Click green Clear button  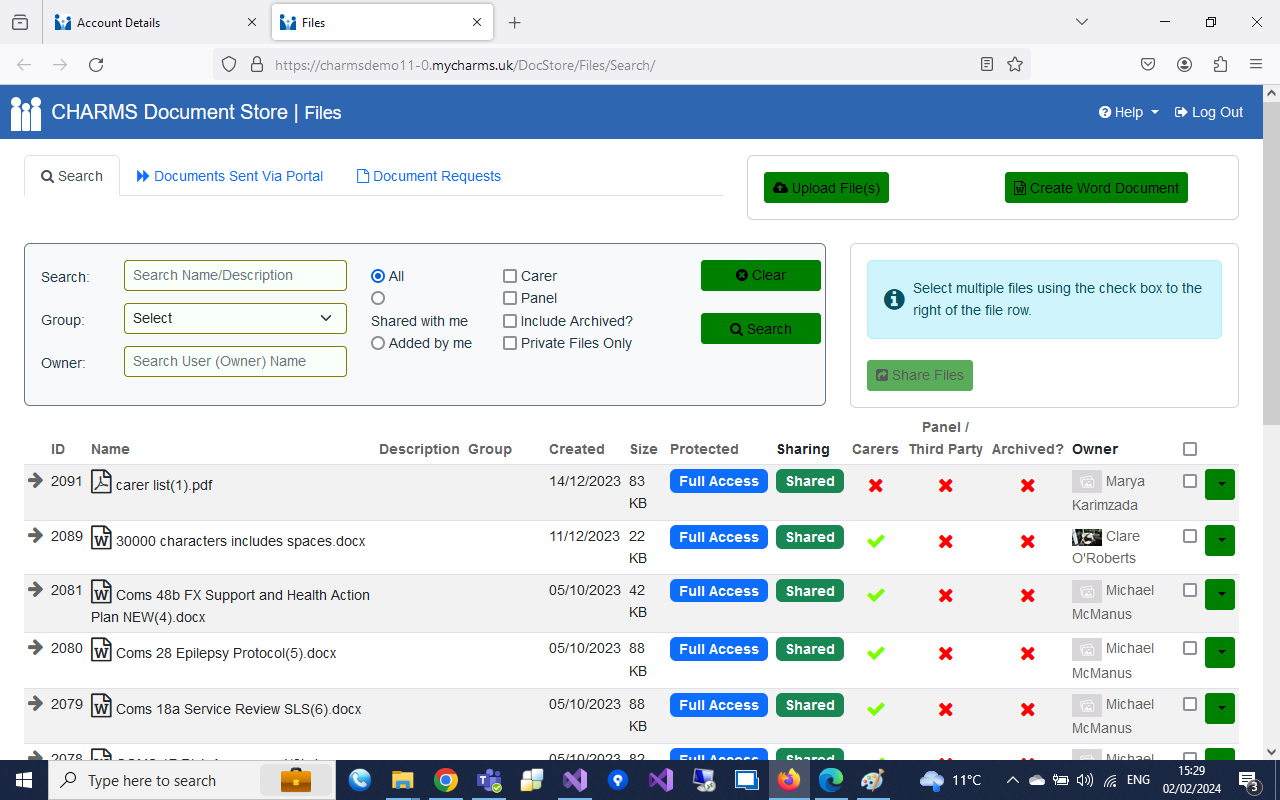(x=761, y=276)
